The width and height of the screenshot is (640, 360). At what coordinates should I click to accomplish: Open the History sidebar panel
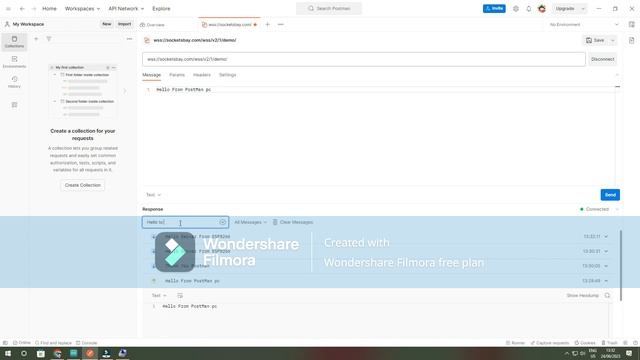(x=14, y=82)
